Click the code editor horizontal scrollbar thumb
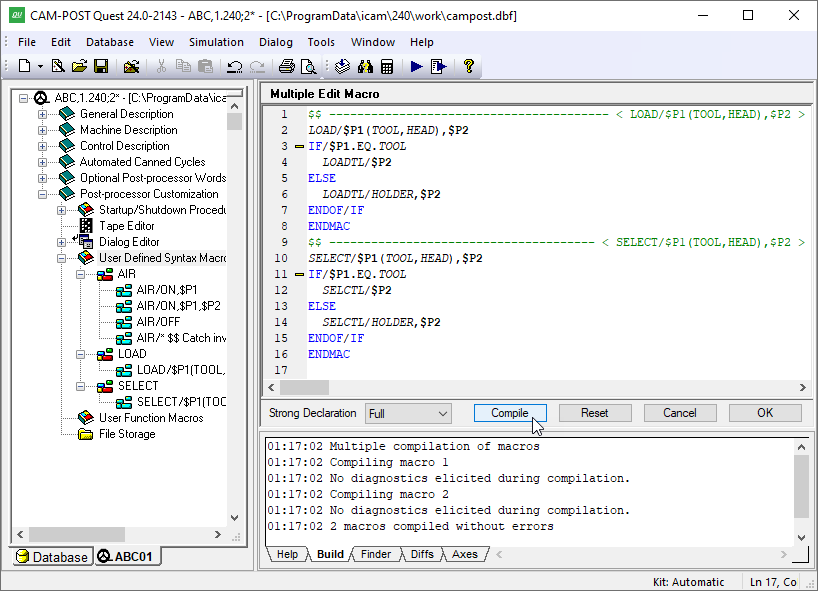The width and height of the screenshot is (818, 591). click(304, 388)
